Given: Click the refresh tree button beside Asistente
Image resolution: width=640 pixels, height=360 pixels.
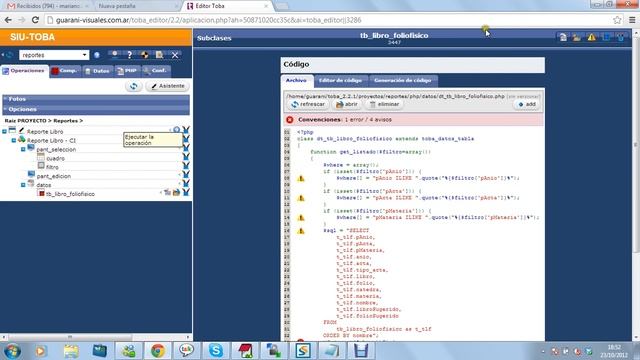Looking at the screenshot, I should [x=134, y=86].
